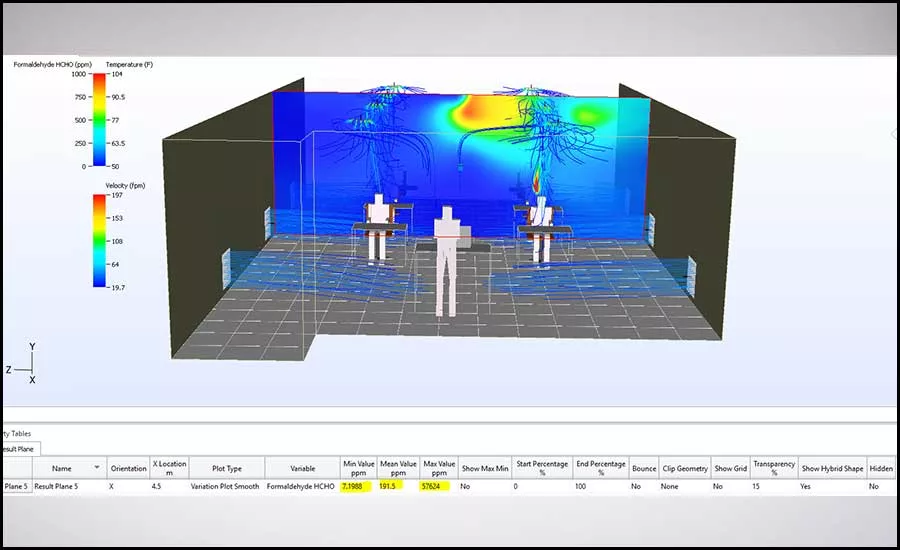The image size is (900, 550).
Task: Click the 'Formaldehyde HCHO (ppm)' legend title
Action: click(52, 64)
